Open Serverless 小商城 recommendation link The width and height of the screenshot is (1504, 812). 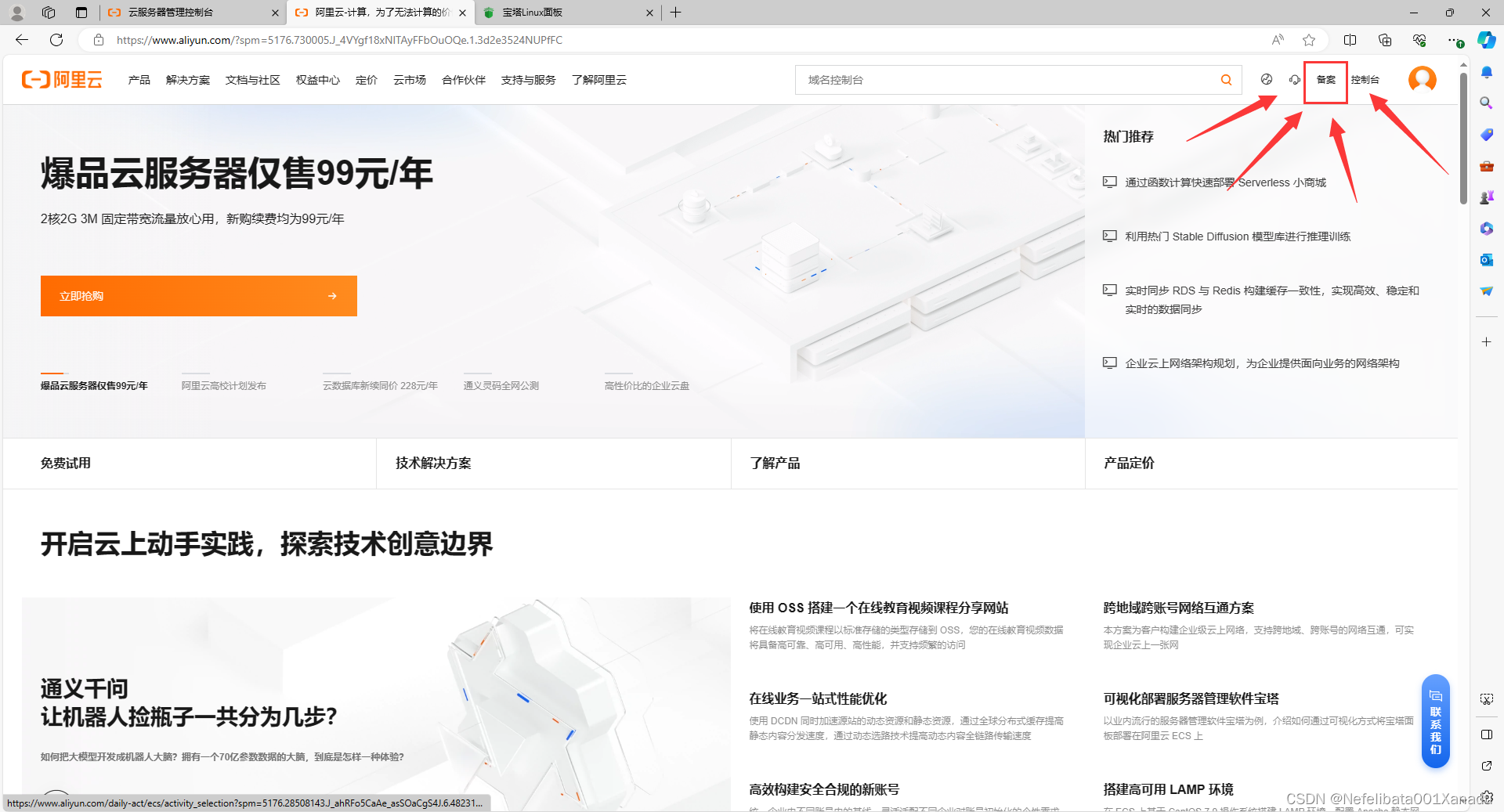[x=1225, y=182]
